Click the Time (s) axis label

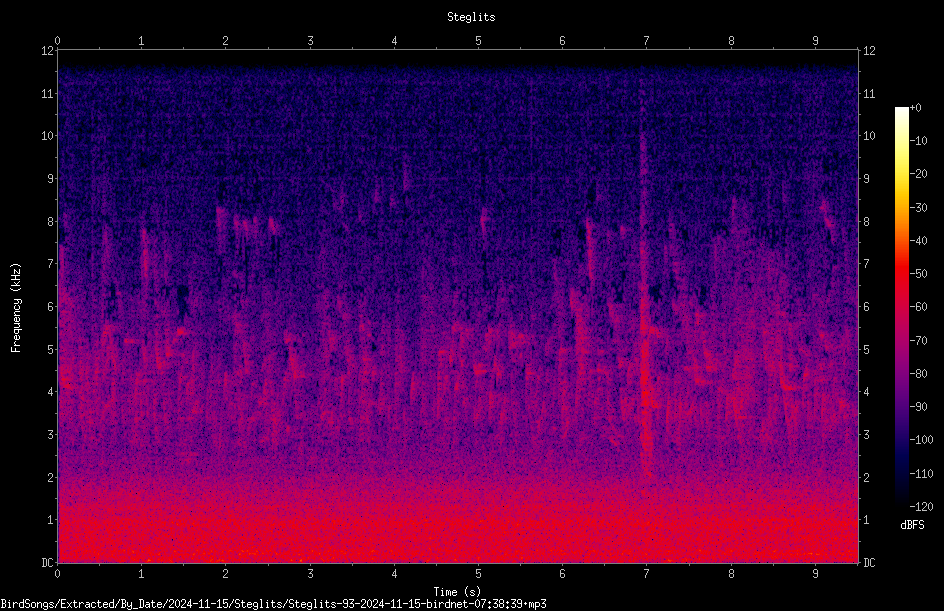pyautogui.click(x=457, y=592)
